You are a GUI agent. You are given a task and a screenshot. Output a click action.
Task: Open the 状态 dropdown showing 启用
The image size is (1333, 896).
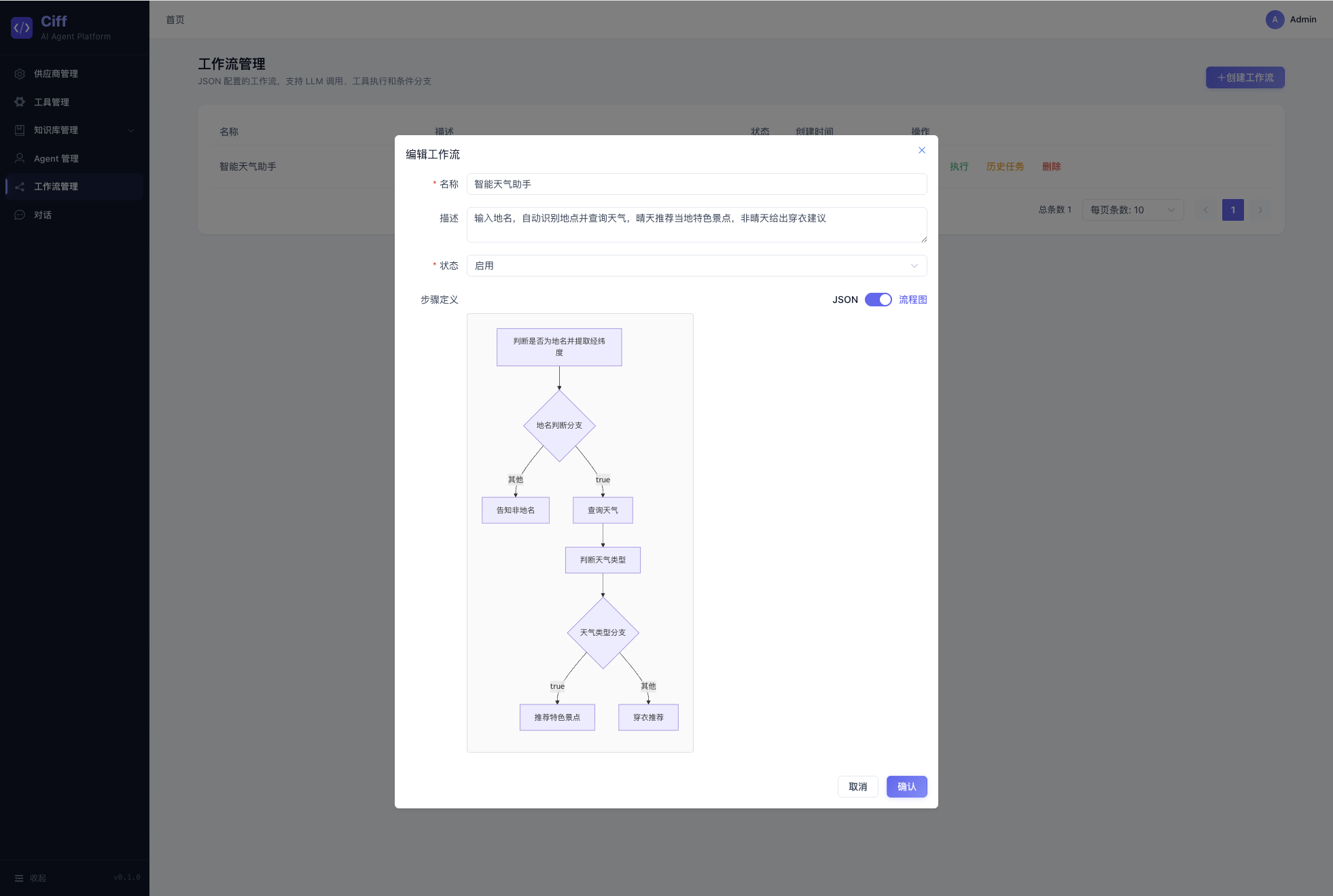tap(696, 266)
